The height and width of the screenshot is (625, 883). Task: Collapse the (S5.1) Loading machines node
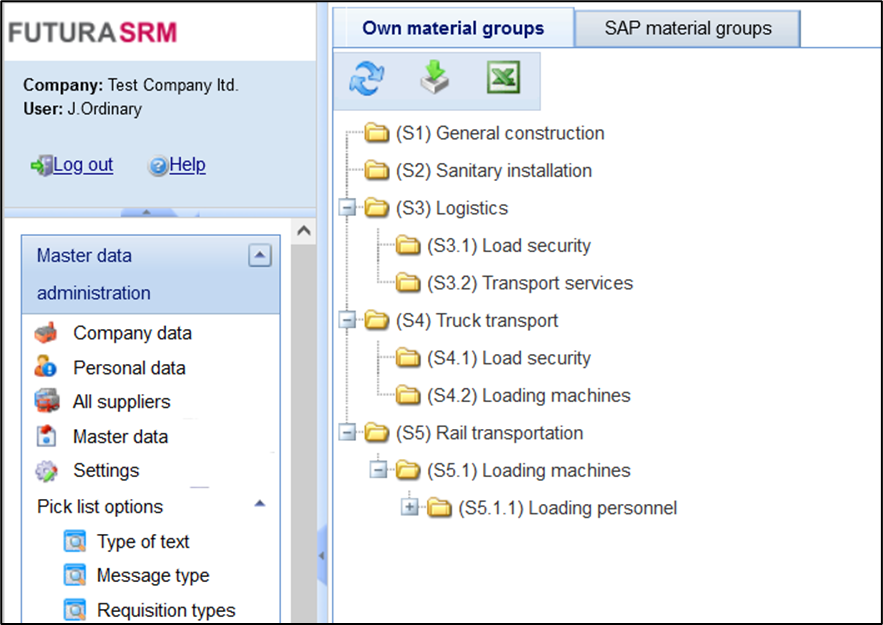[378, 470]
